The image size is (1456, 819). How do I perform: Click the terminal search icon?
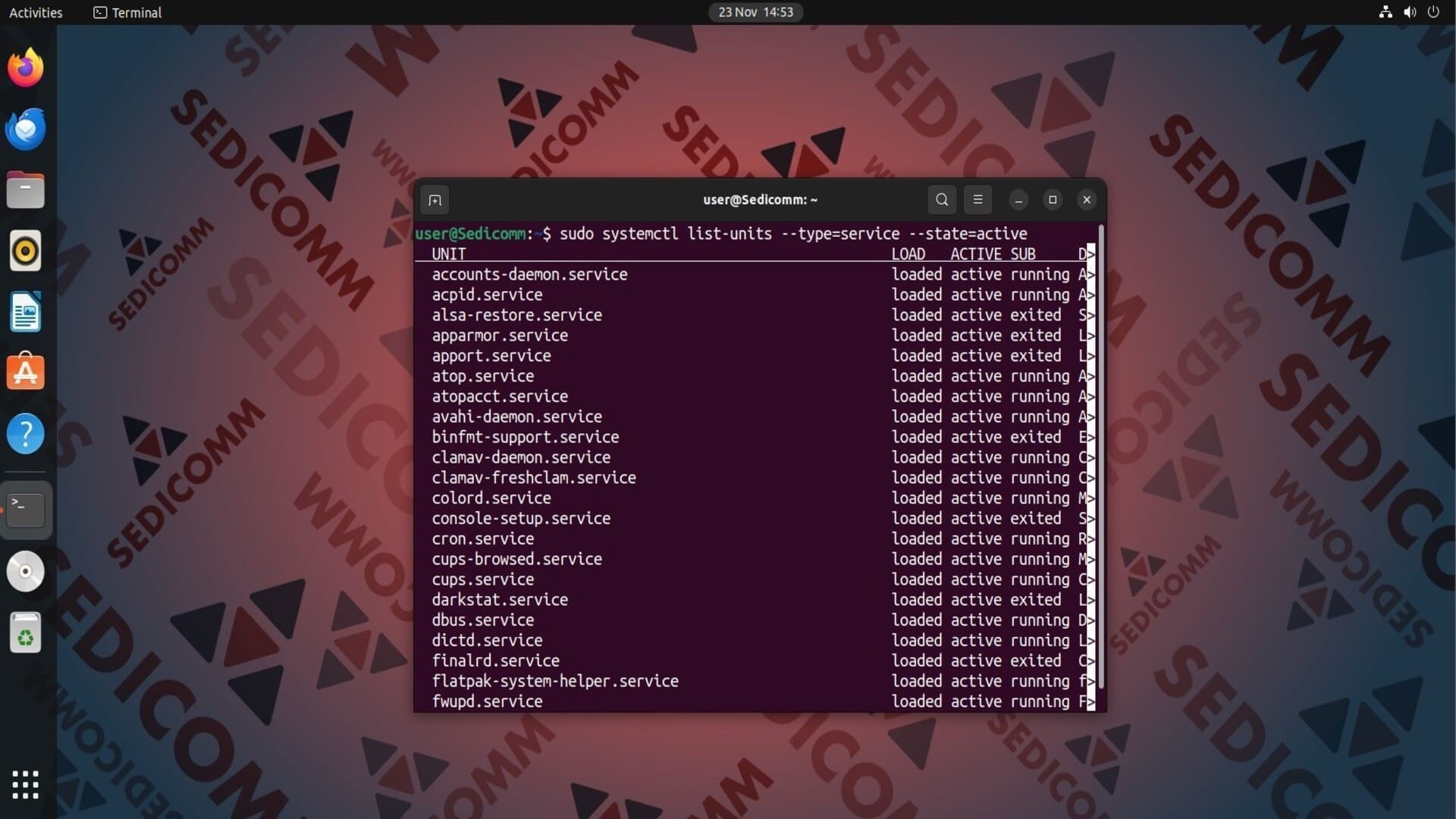[x=942, y=199]
